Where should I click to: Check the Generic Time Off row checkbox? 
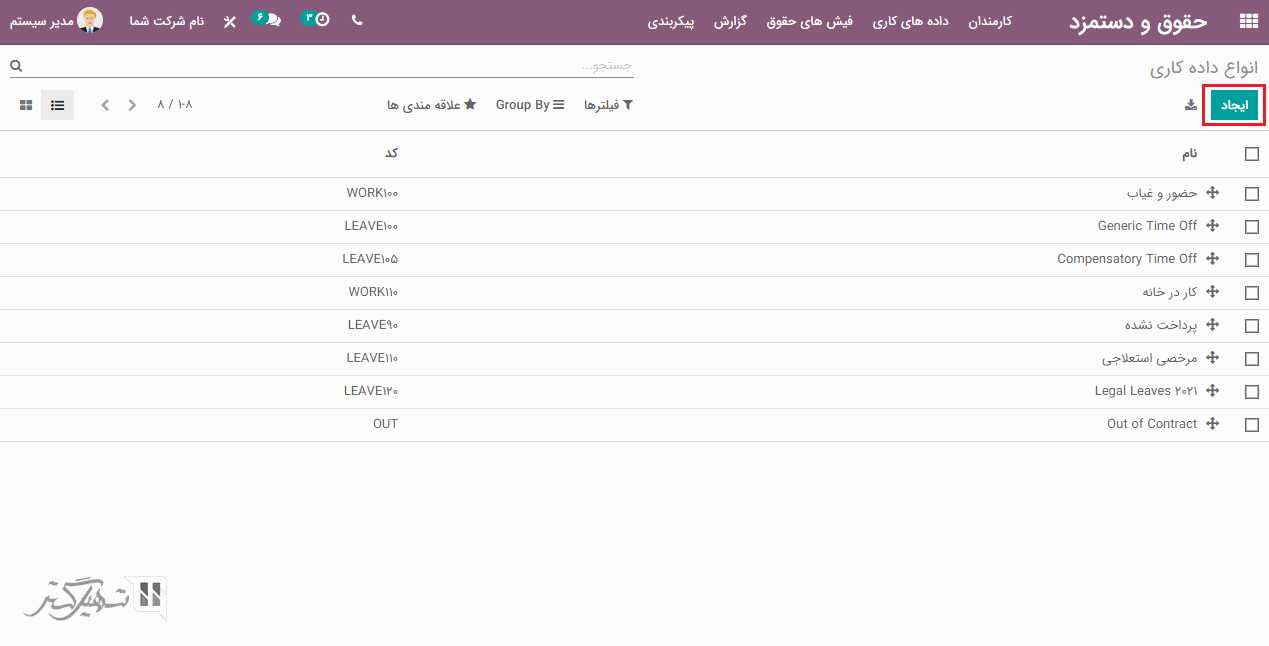pos(1252,227)
